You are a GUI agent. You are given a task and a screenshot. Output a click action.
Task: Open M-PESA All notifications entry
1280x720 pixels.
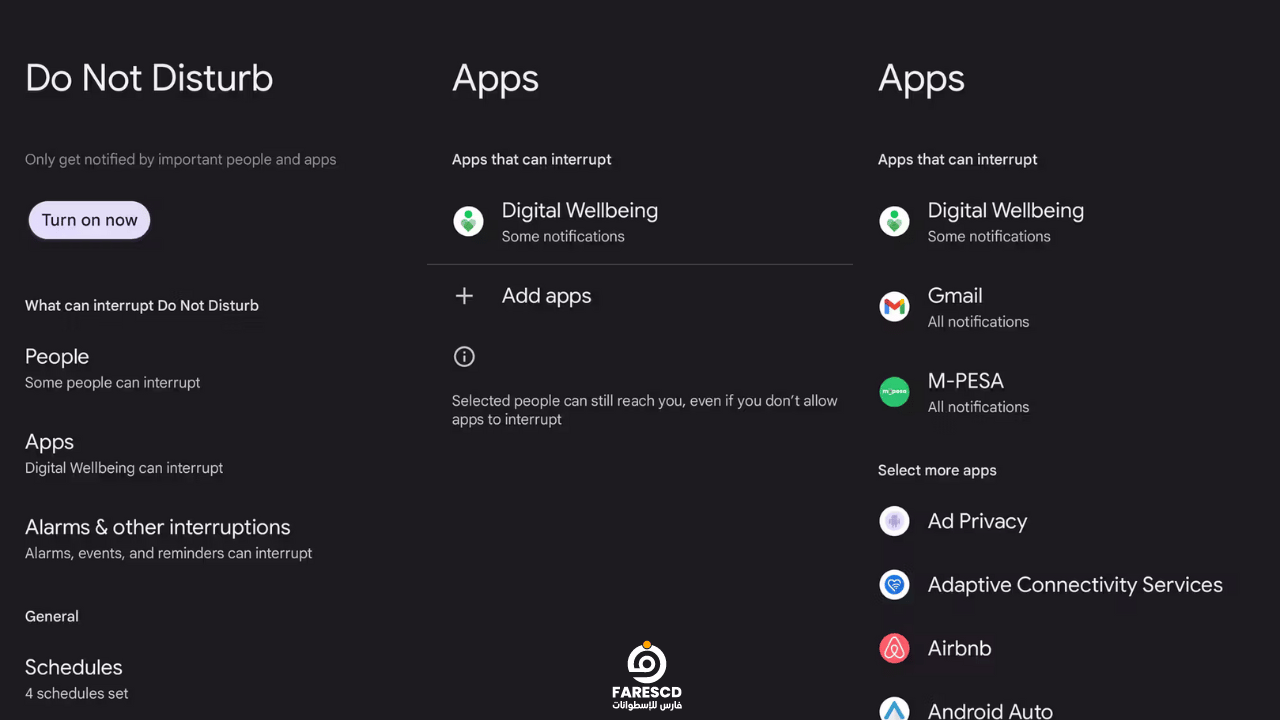pos(1066,392)
